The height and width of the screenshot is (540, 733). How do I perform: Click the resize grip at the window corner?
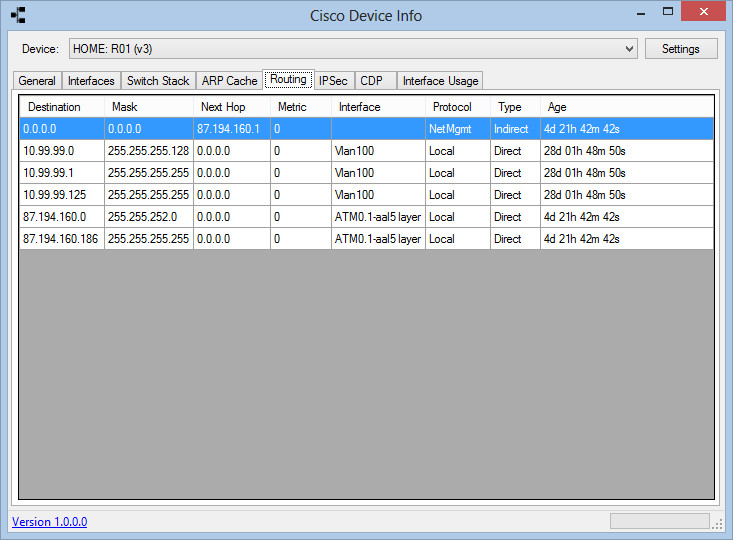pyautogui.click(x=717, y=525)
